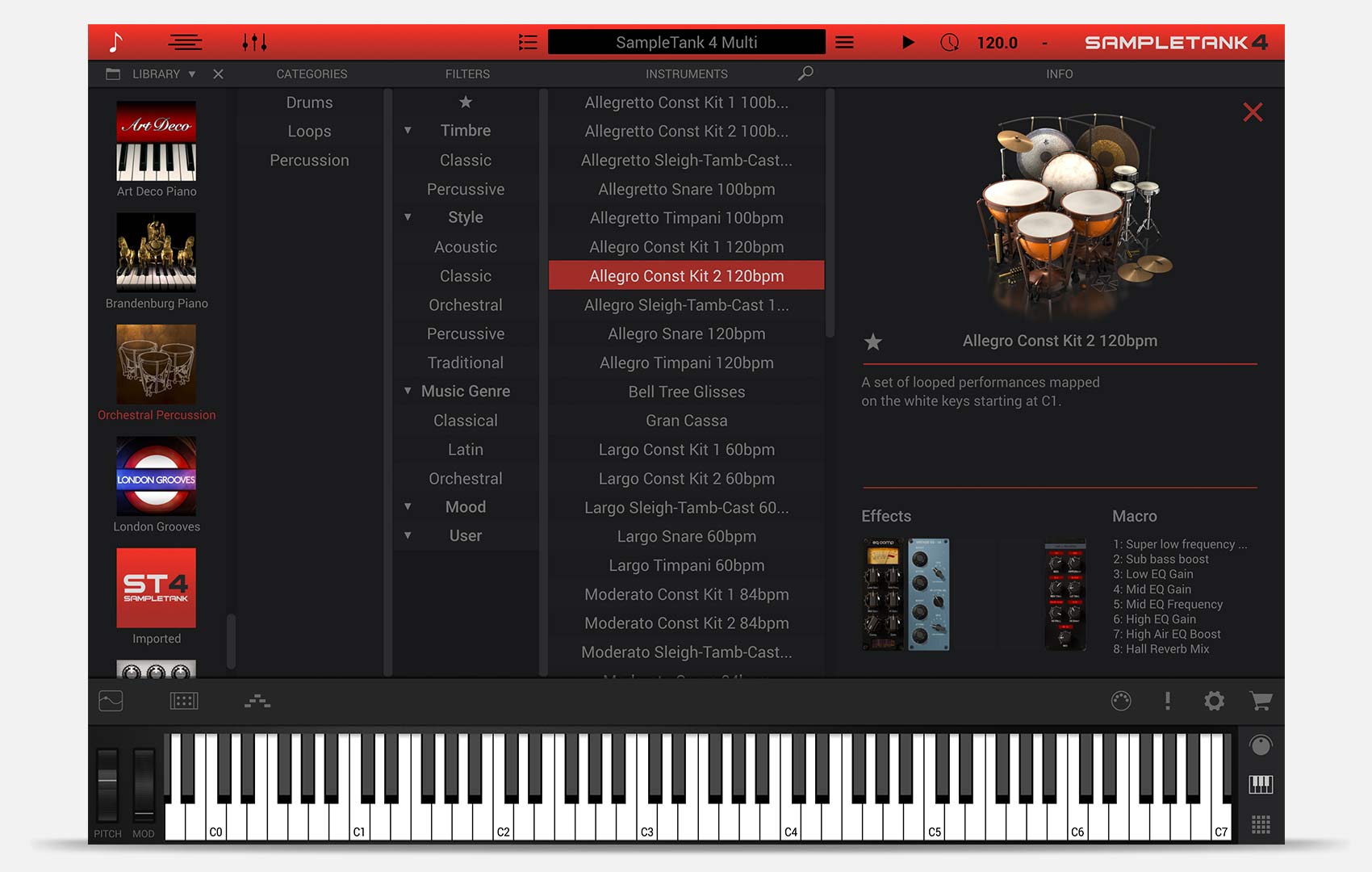Open the settings gear icon
The image size is (1372, 872).
tap(1214, 702)
